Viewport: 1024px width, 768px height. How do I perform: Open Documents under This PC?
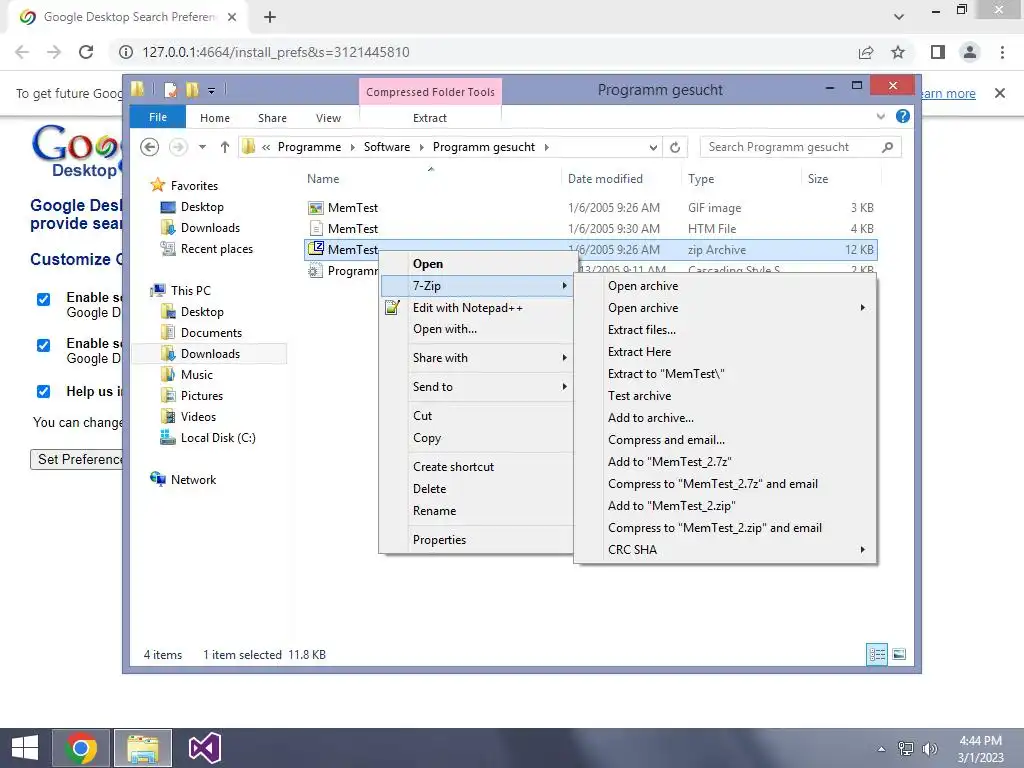click(211, 333)
